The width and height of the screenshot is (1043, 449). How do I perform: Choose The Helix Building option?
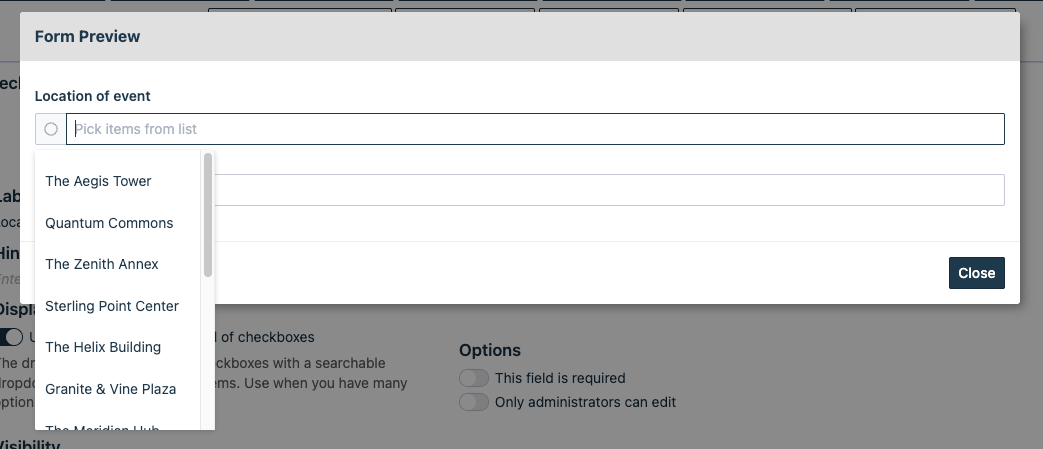pos(103,347)
